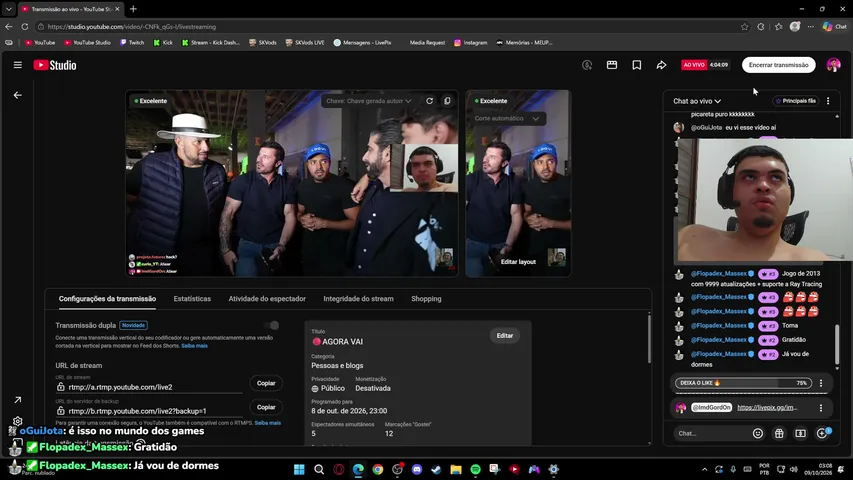Viewport: 853px width, 480px height.
Task: Click the plus circle icon in chat bar
Action: [x=822, y=433]
